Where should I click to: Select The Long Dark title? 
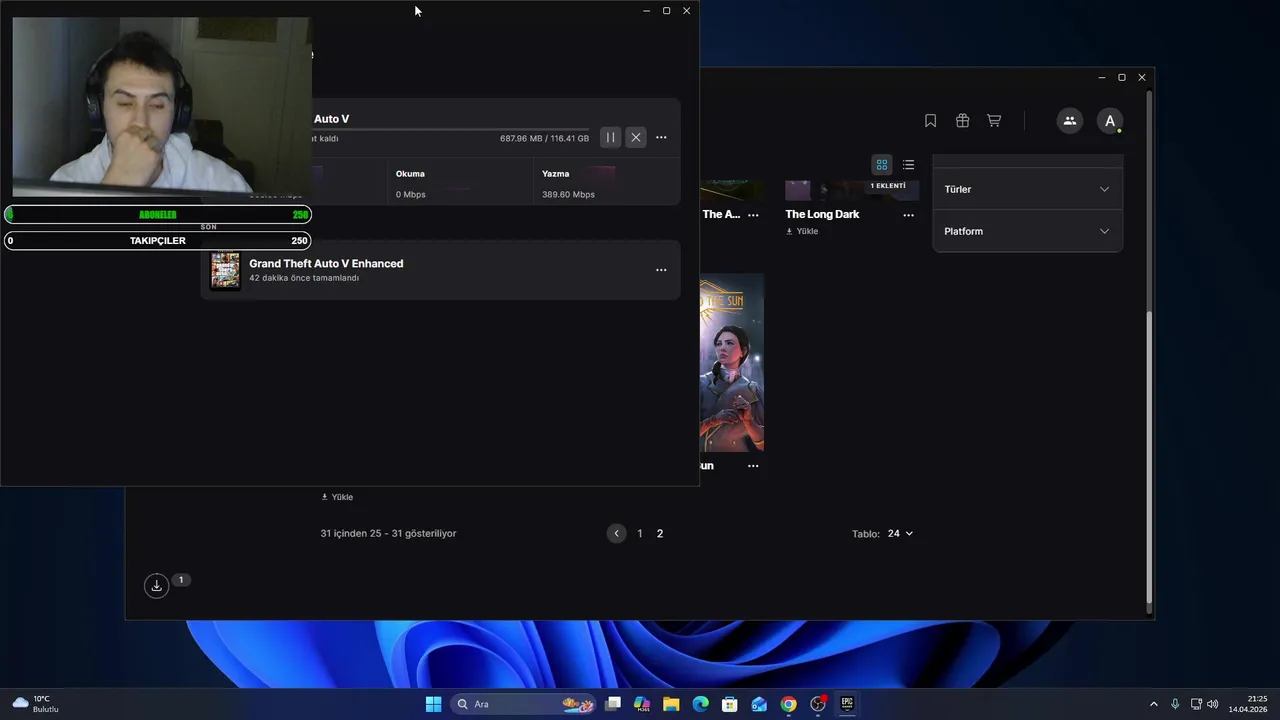point(822,214)
